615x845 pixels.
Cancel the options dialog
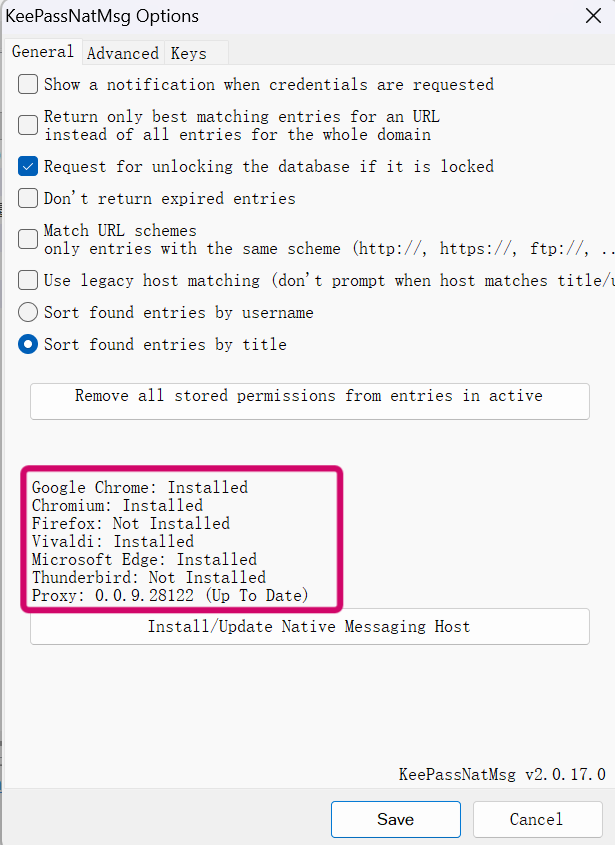click(537, 819)
